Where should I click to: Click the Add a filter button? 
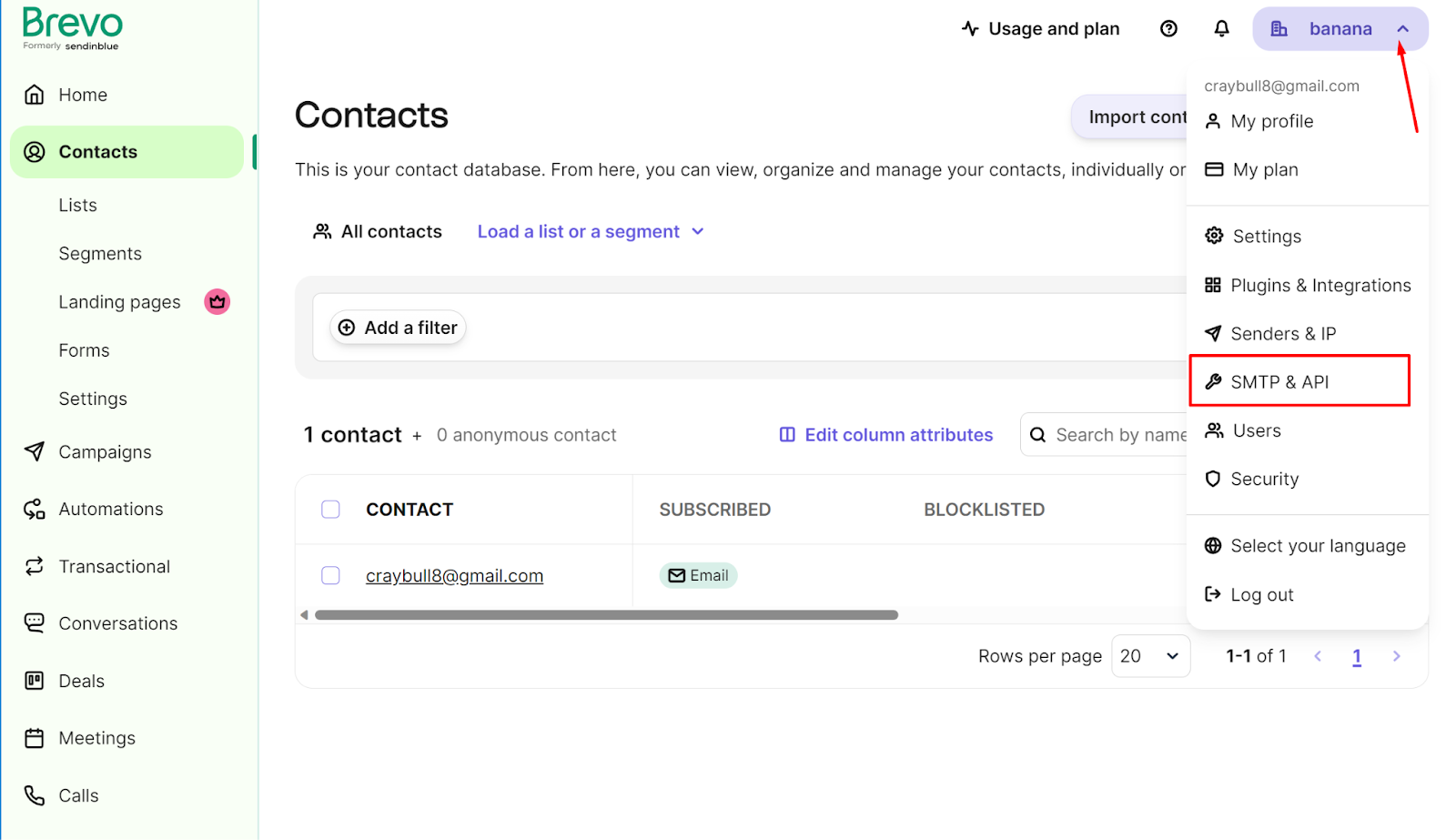click(398, 328)
